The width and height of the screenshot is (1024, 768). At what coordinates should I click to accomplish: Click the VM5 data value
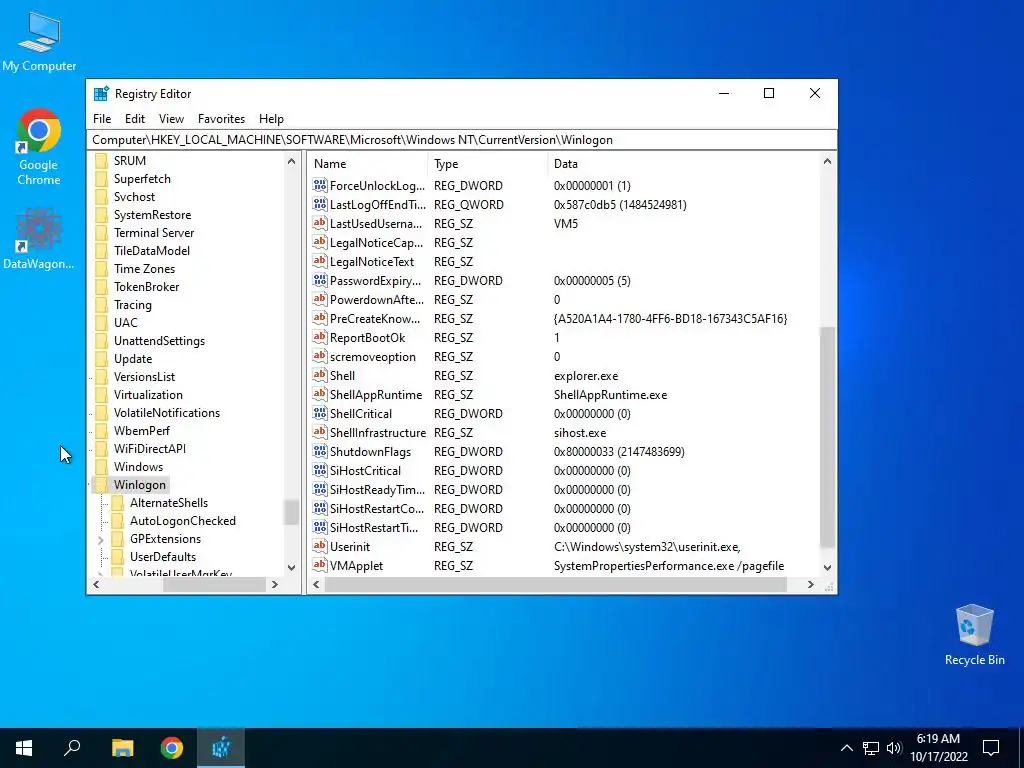click(x=566, y=223)
